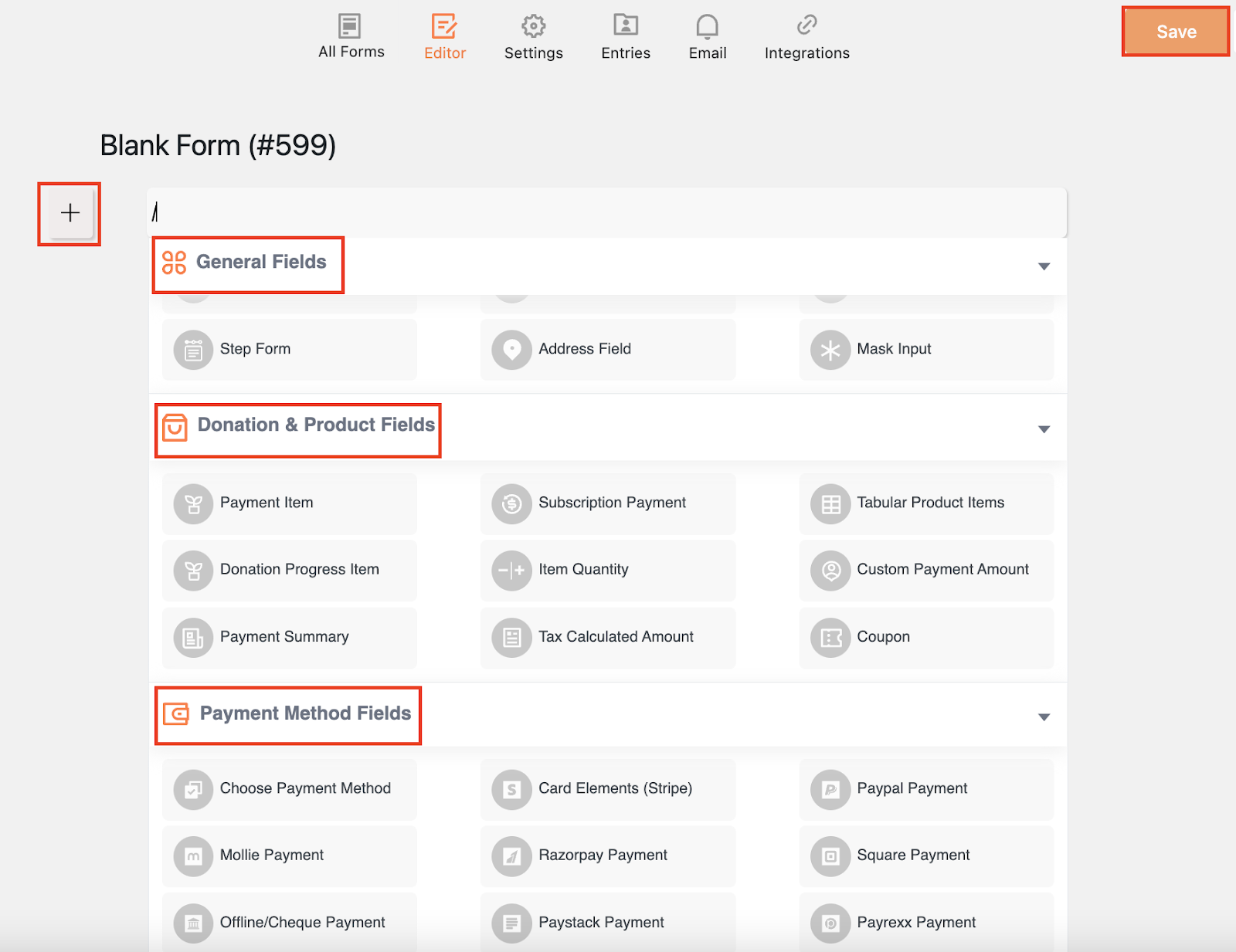1236x952 pixels.
Task: Add the Step Form field icon
Action: pos(193,351)
